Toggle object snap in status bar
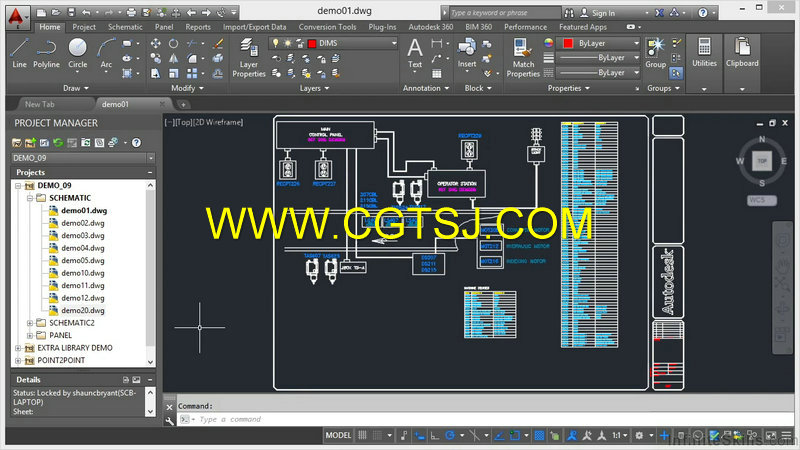This screenshot has height=450, width=800. click(x=515, y=435)
